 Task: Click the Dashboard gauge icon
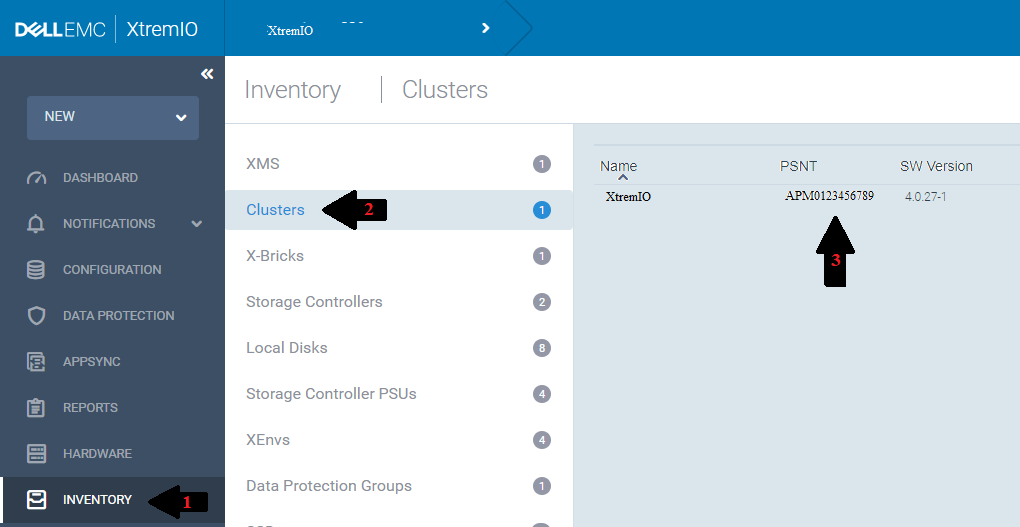click(x=37, y=178)
